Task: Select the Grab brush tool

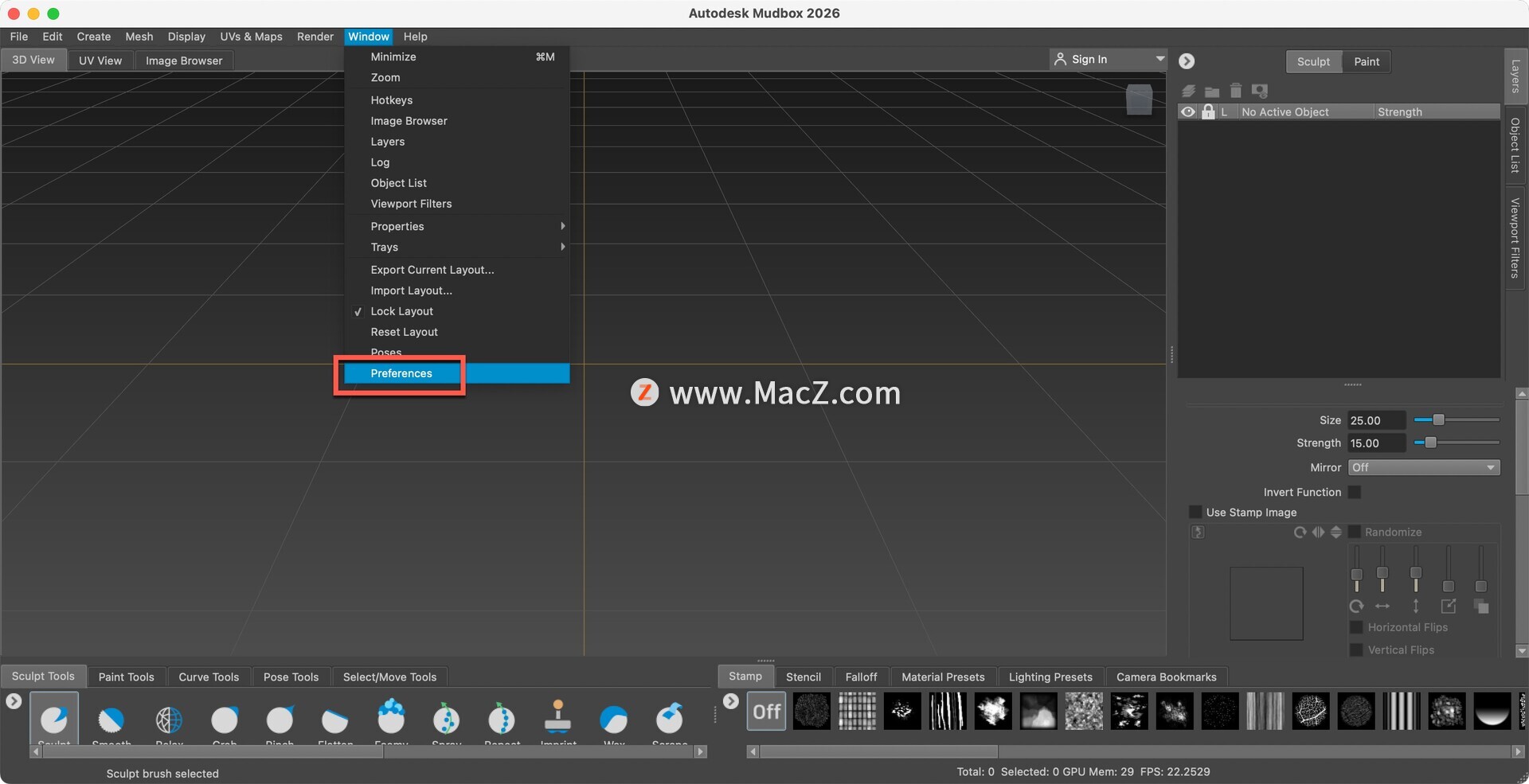Action: coord(225,720)
